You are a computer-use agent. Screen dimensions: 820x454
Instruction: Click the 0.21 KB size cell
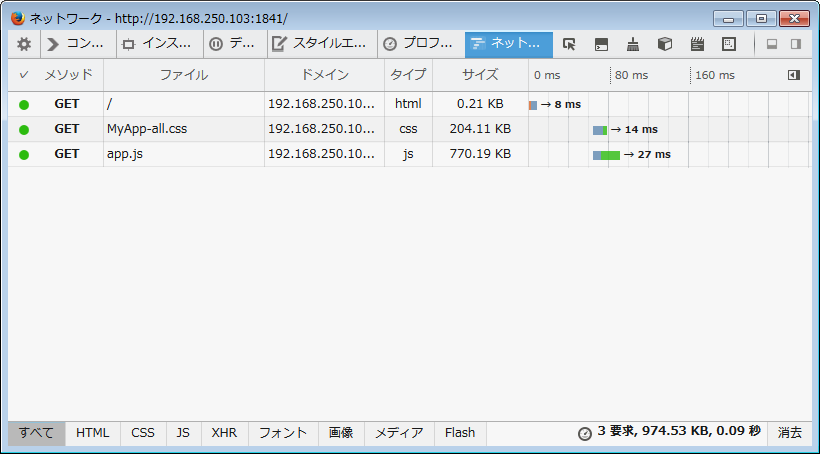coord(480,104)
